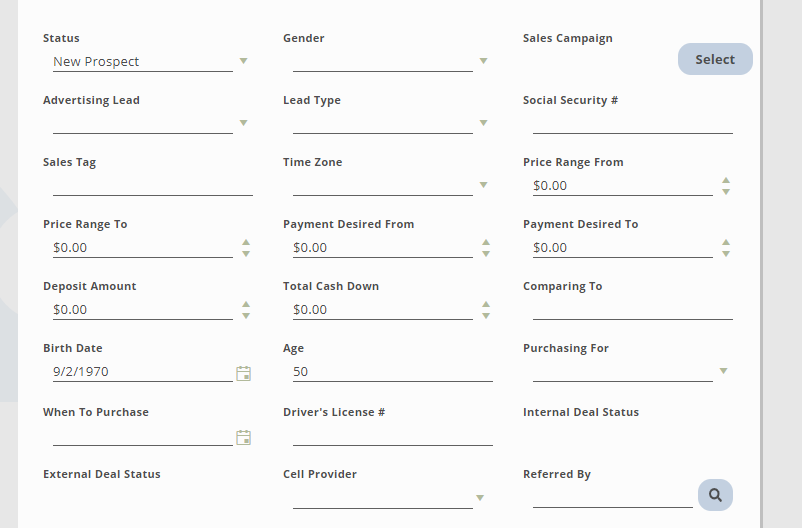The image size is (802, 528).
Task: Increase the Deposit Amount value
Action: tap(246, 304)
